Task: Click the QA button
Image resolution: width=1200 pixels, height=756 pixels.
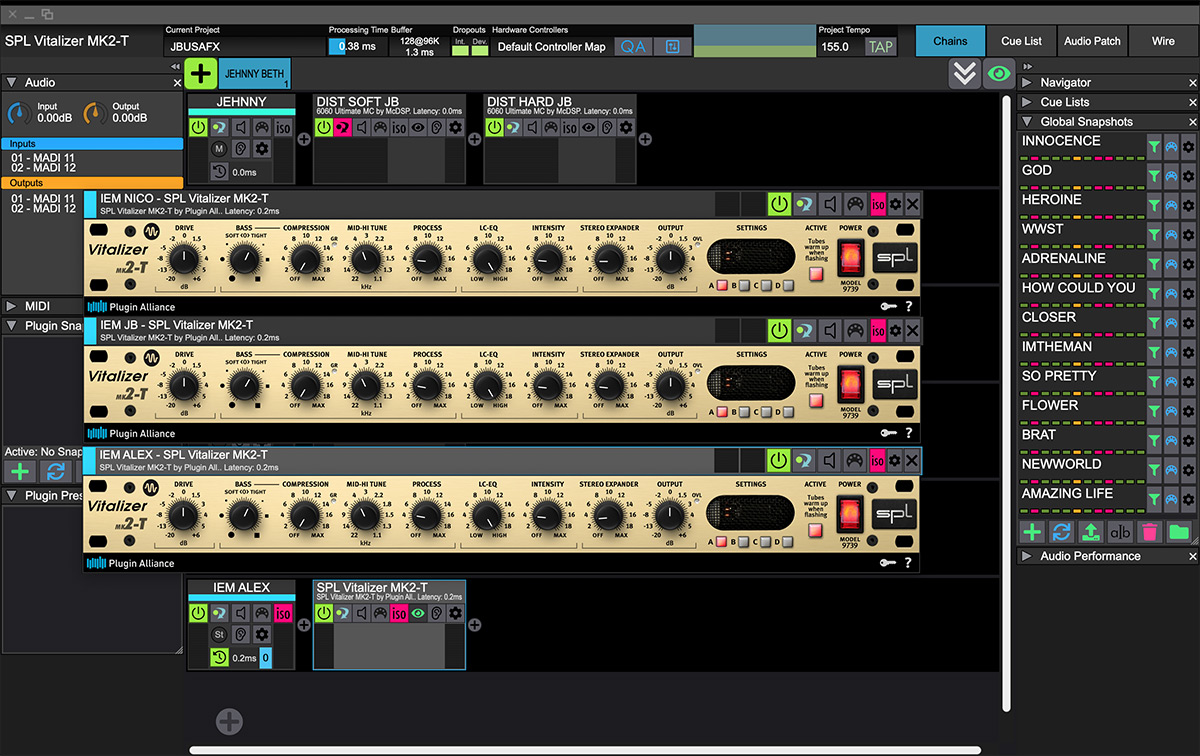Action: (x=633, y=46)
